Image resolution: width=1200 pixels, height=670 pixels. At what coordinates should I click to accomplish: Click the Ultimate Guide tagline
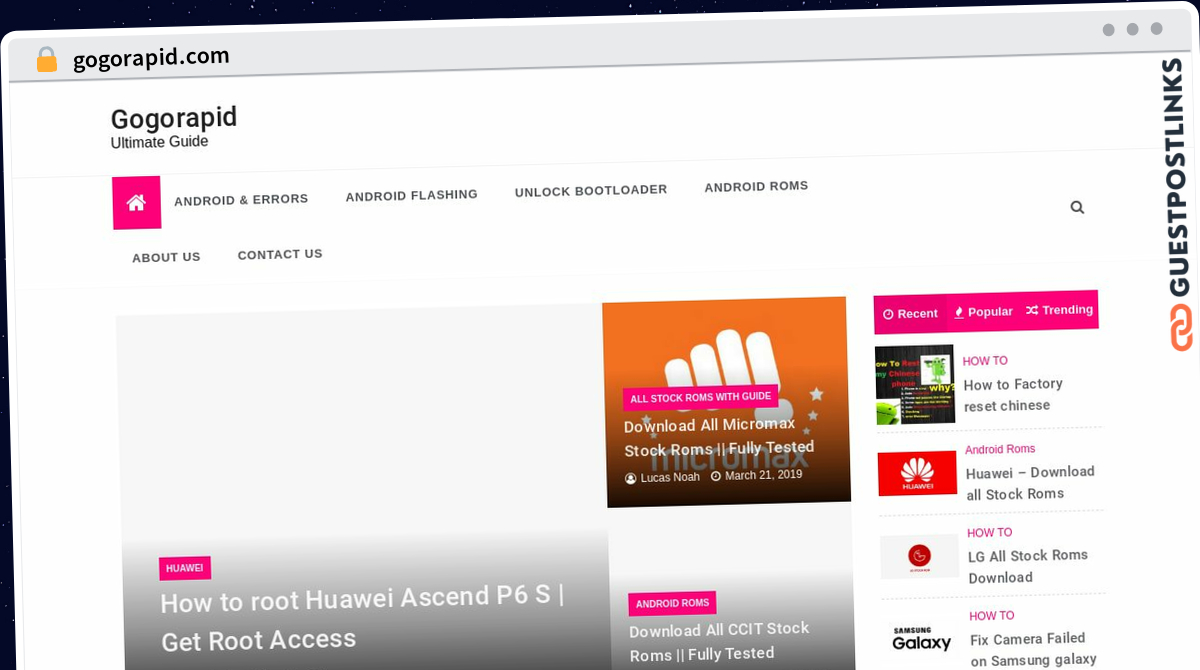click(159, 142)
